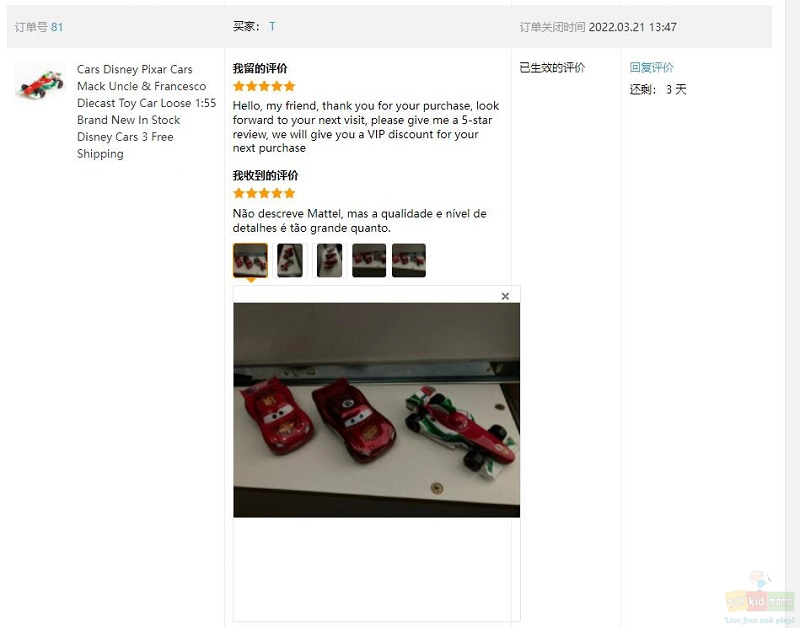Select the first review photo thumbnail

pyautogui.click(x=251, y=260)
